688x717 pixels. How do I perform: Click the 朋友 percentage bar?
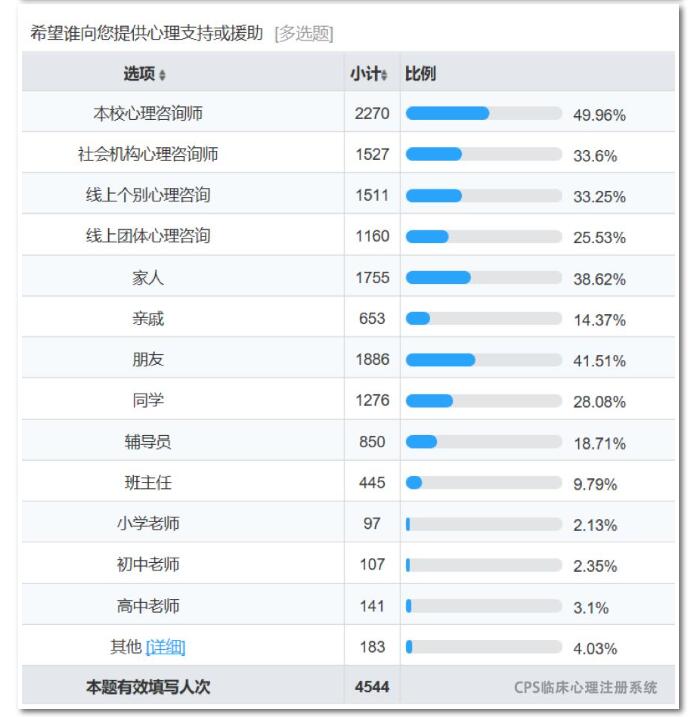click(x=484, y=360)
